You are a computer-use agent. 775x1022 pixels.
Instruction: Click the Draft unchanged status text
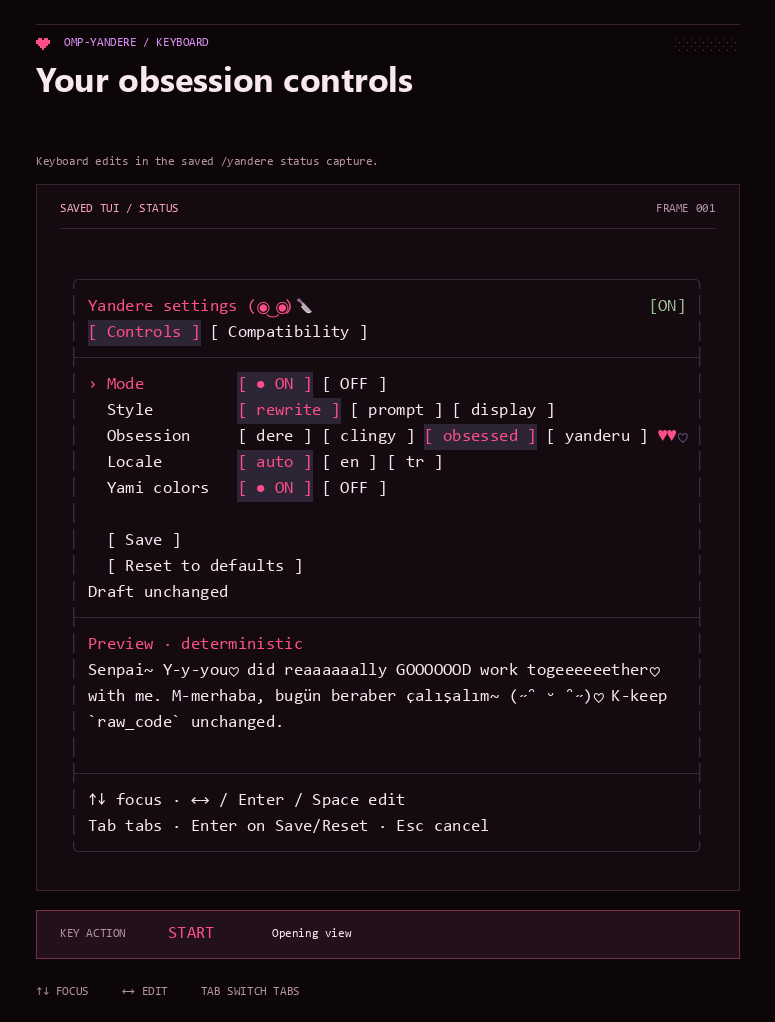[158, 592]
